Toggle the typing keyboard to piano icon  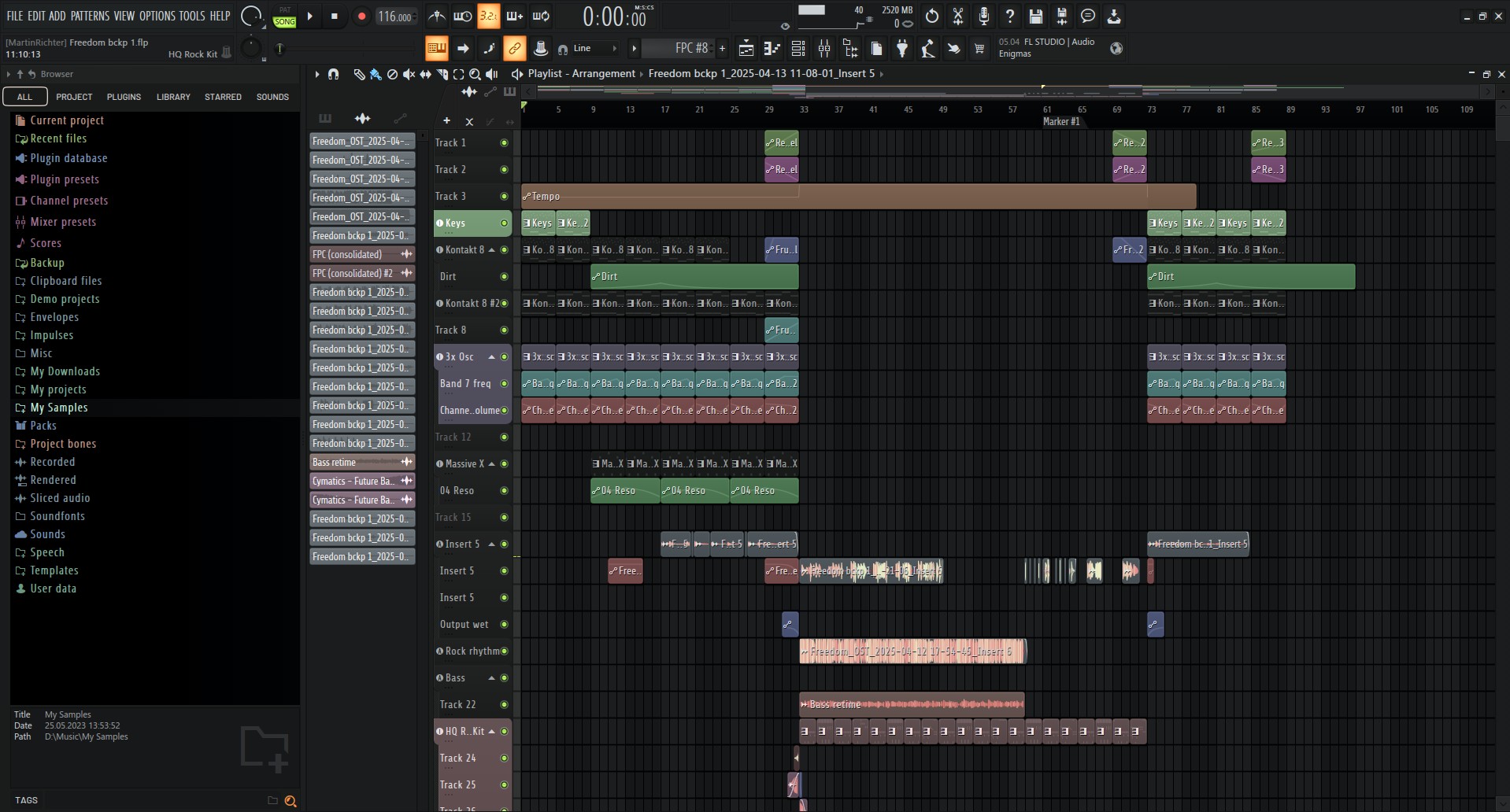click(435, 49)
